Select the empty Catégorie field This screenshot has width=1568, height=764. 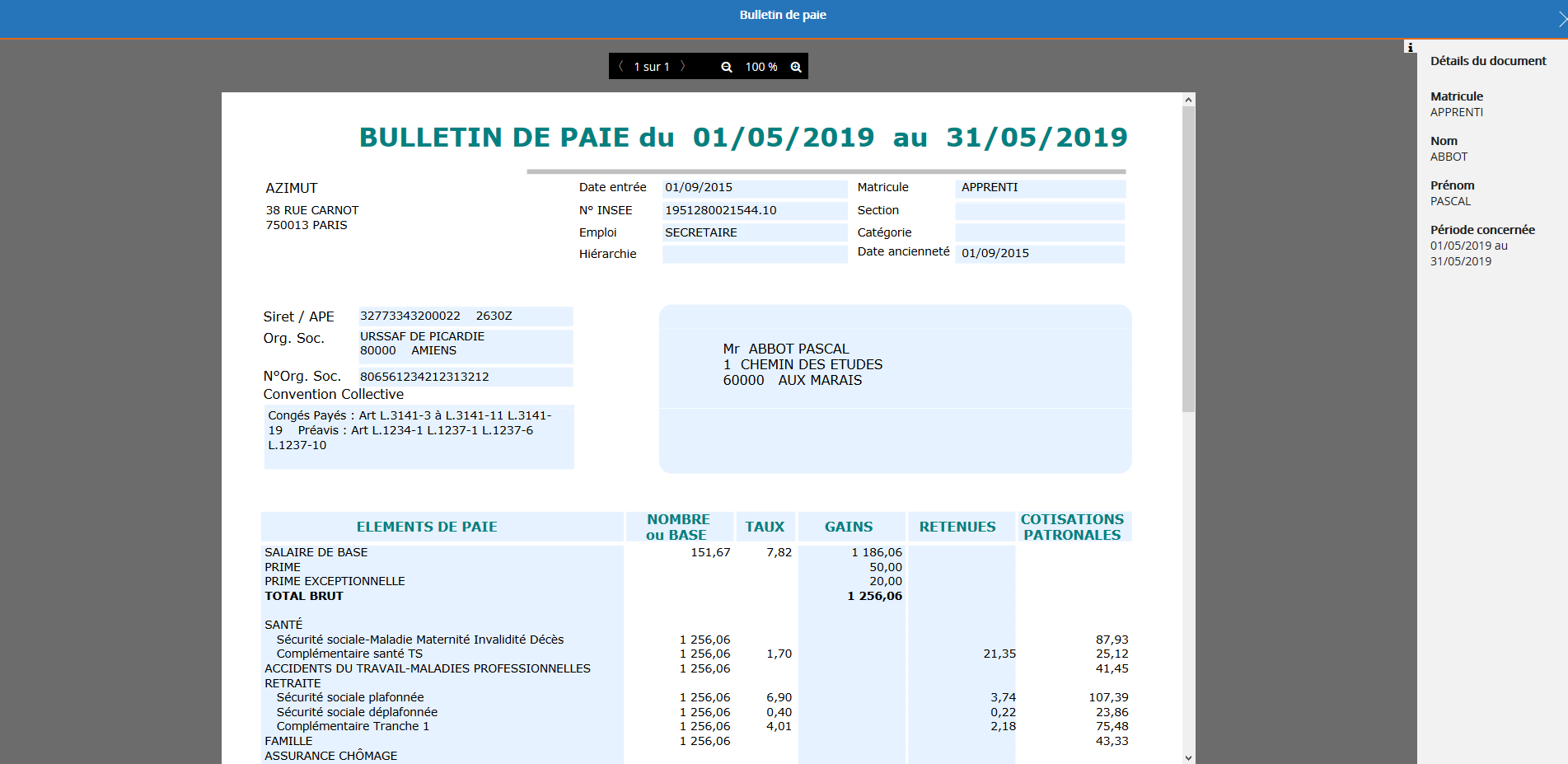pos(1040,232)
